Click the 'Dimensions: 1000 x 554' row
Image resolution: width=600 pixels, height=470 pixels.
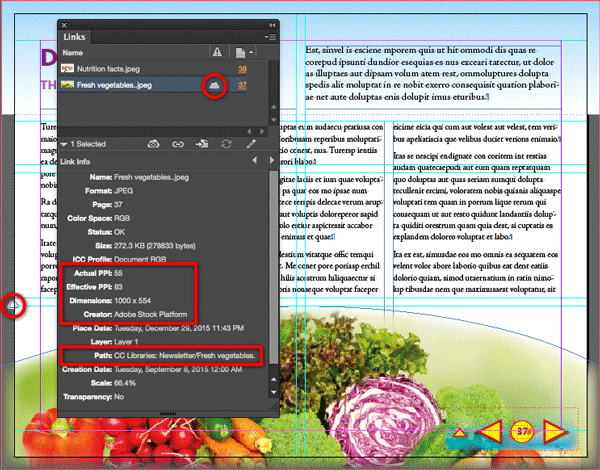(x=110, y=300)
